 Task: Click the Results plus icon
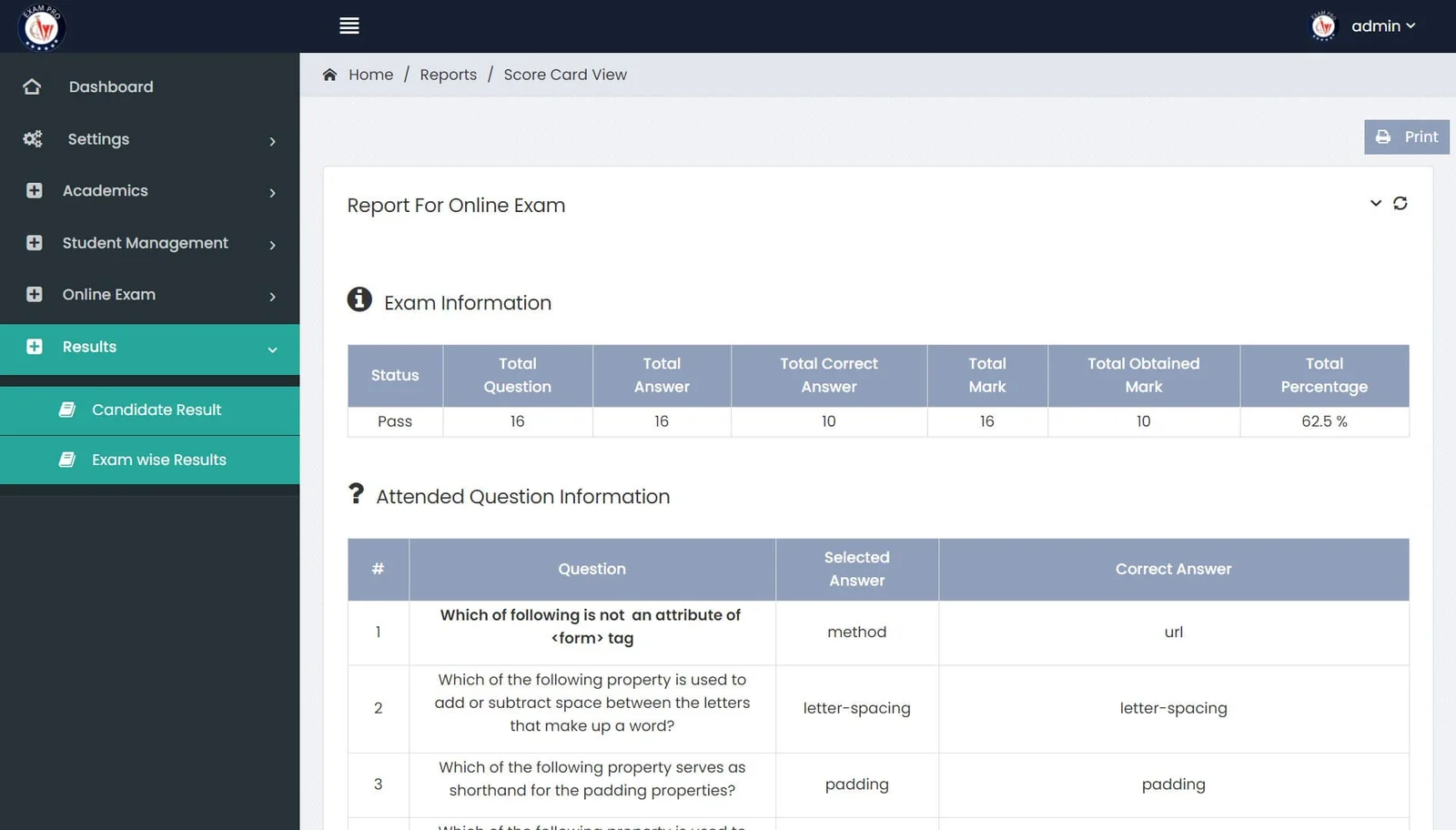pyautogui.click(x=35, y=347)
